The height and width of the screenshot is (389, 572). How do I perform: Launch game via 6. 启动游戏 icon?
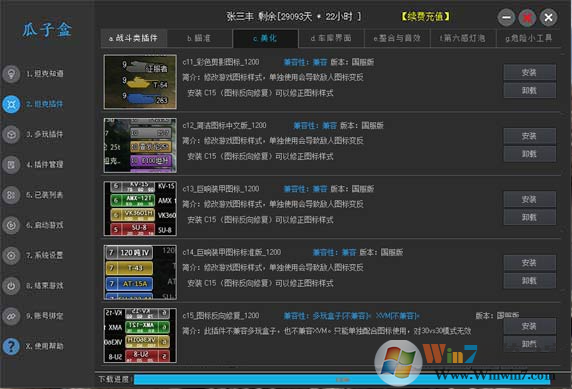11,225
